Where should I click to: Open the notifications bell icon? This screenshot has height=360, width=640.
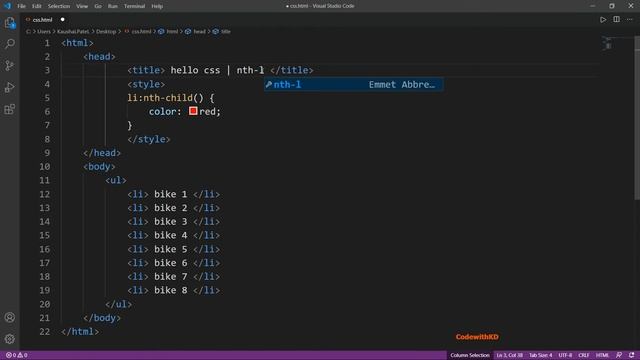tap(631, 355)
